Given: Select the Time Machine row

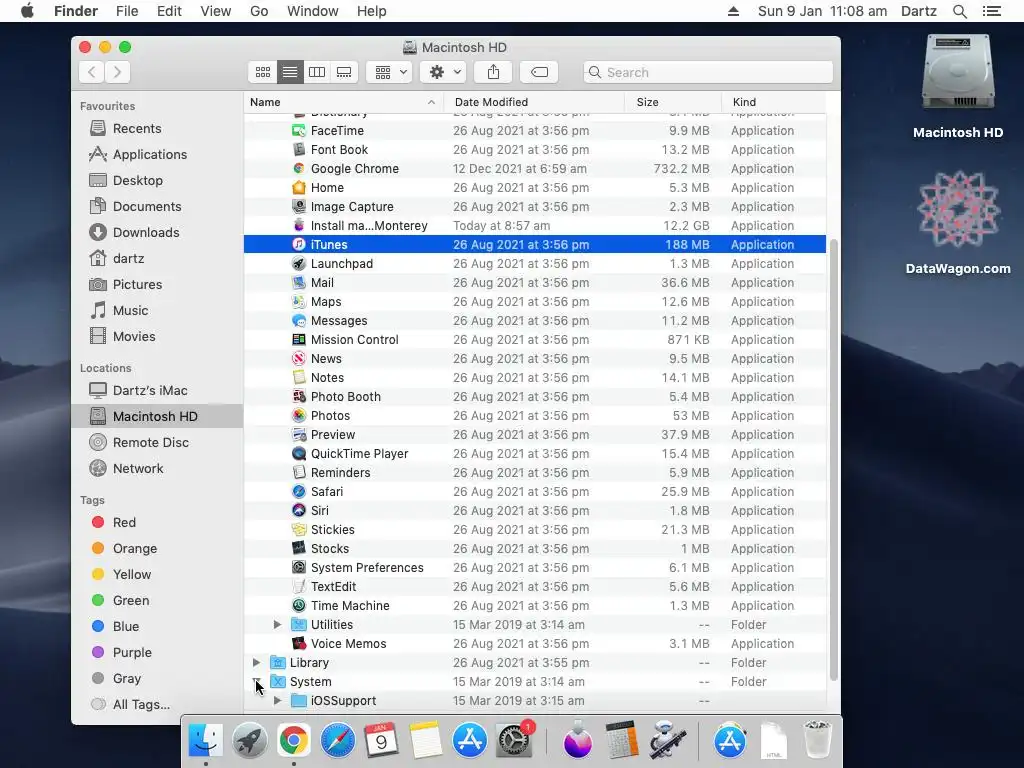Looking at the screenshot, I should pyautogui.click(x=535, y=605).
